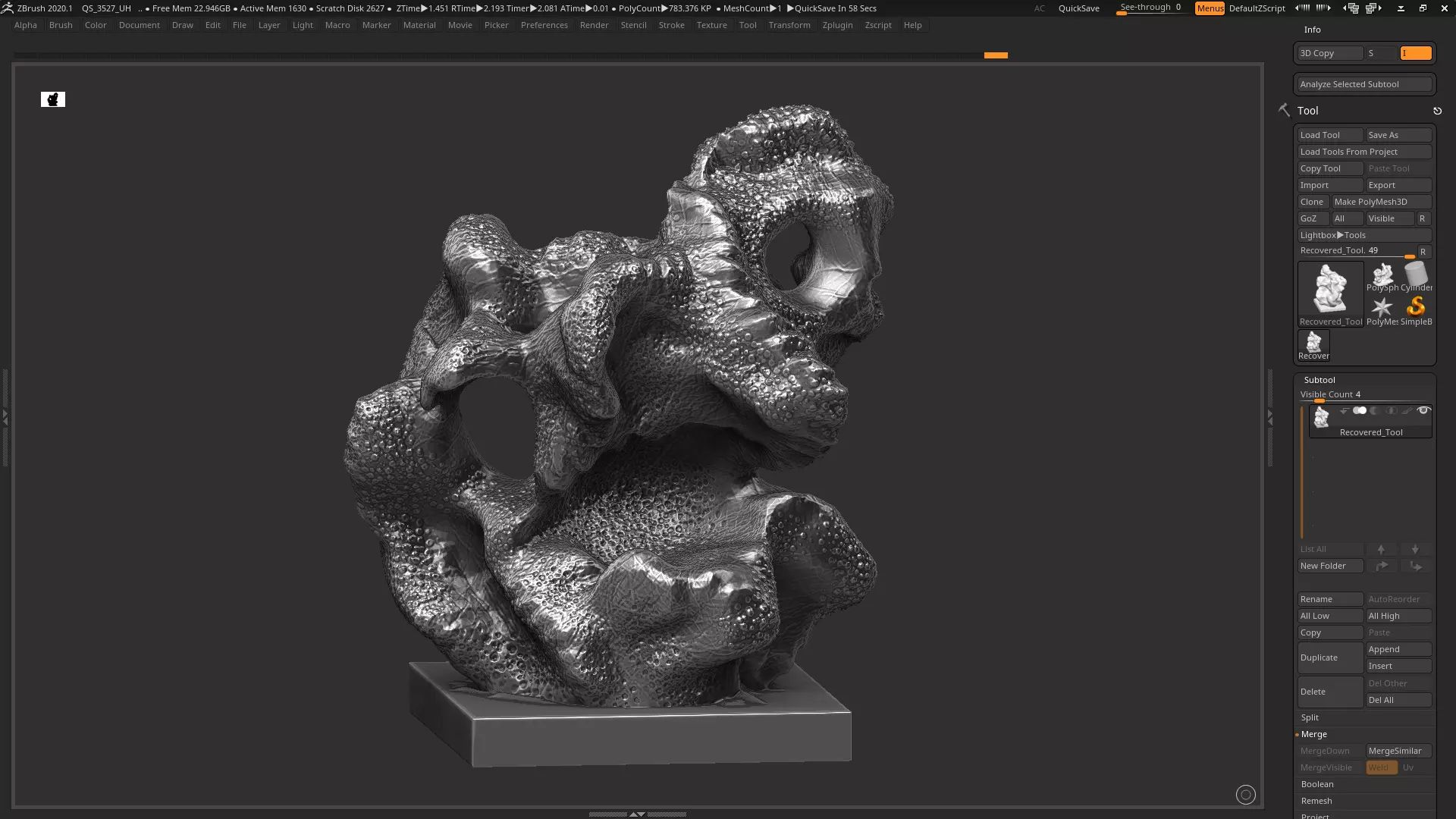The height and width of the screenshot is (819, 1456).
Task: Toggle the subtool intersection boolean icon
Action: [1391, 410]
